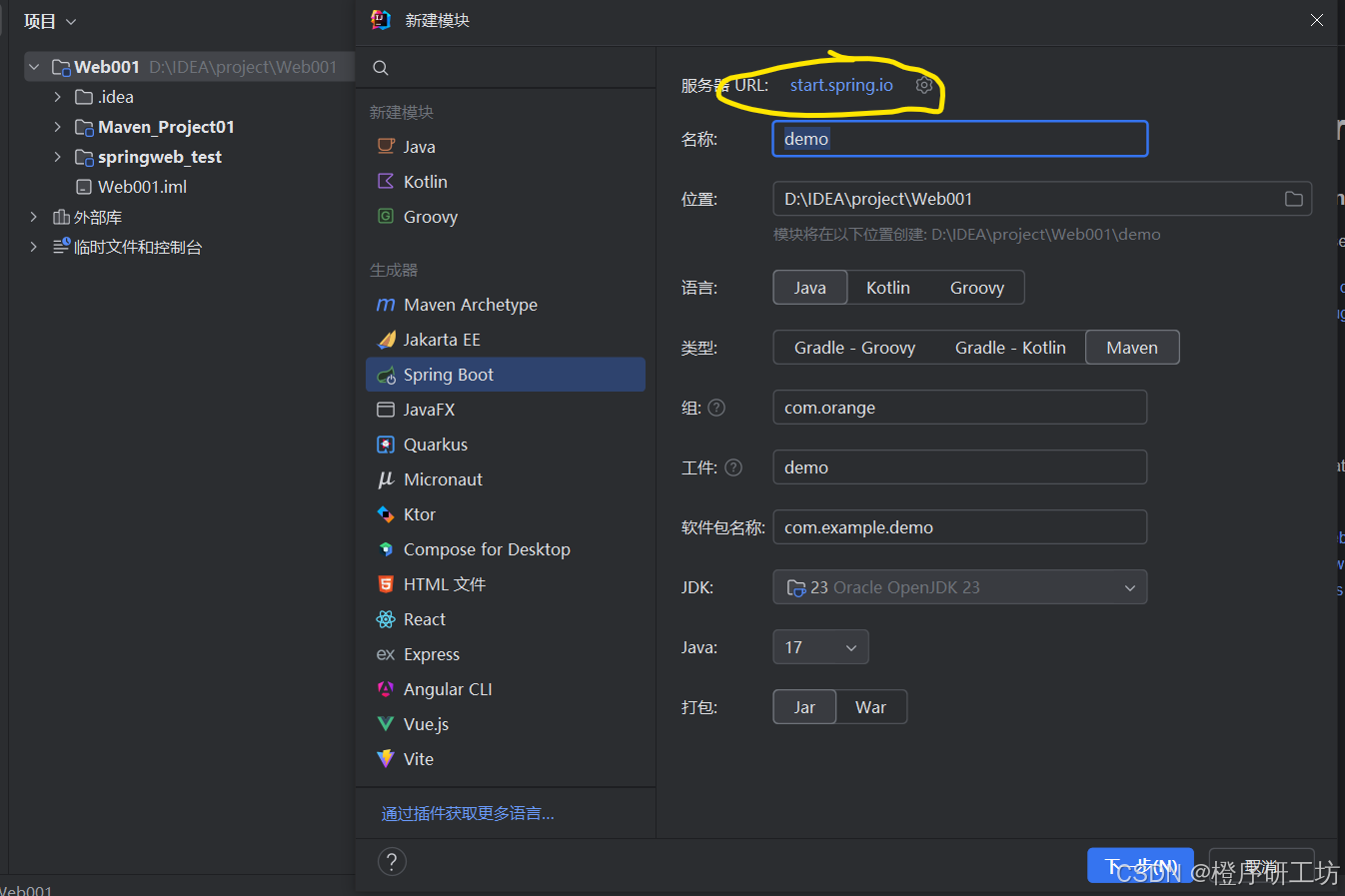
Task: Click the Maven Archetype icon
Action: 386,305
